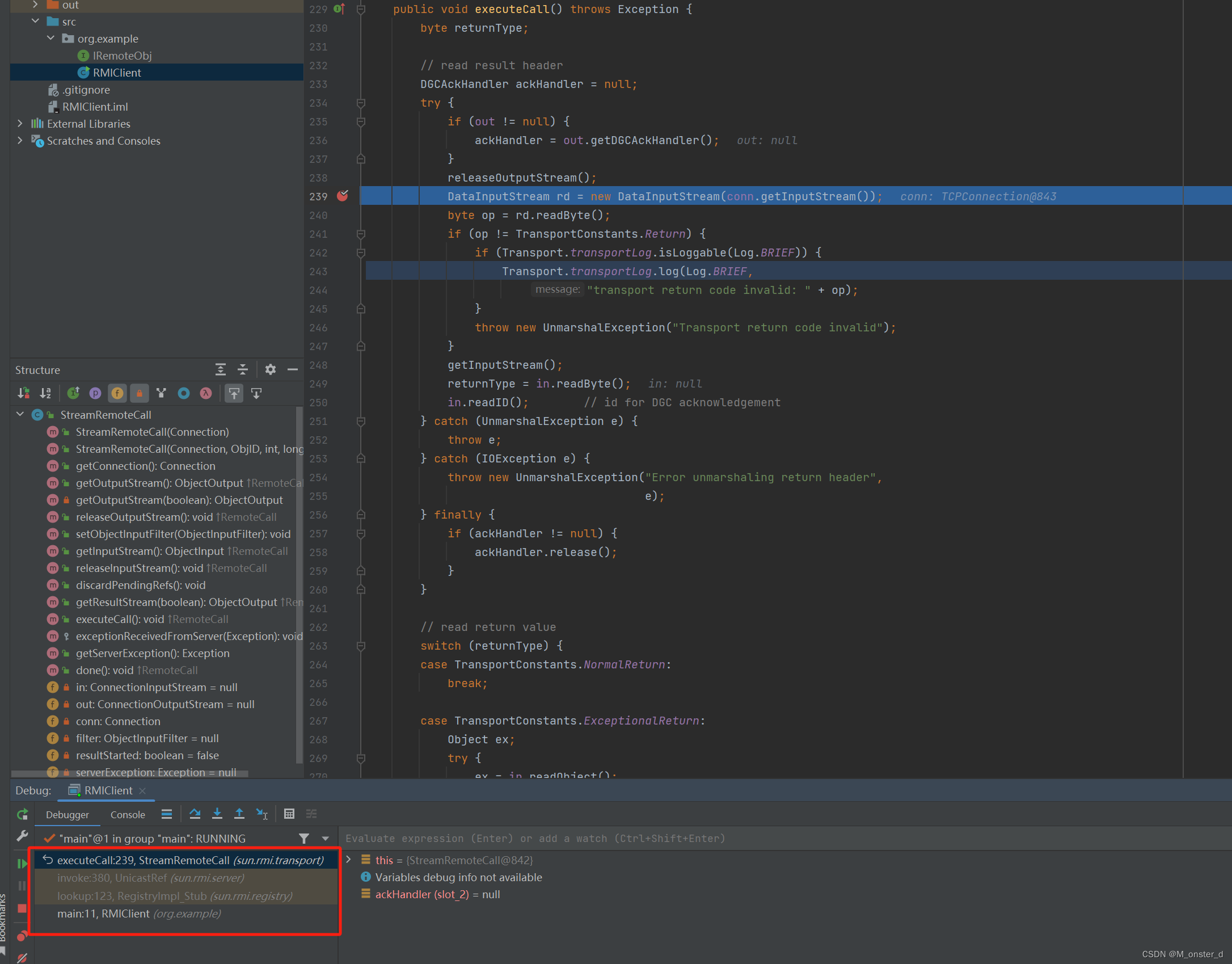Click breakpoint marker on line 239
This screenshot has width=1232, height=964.
[343, 196]
